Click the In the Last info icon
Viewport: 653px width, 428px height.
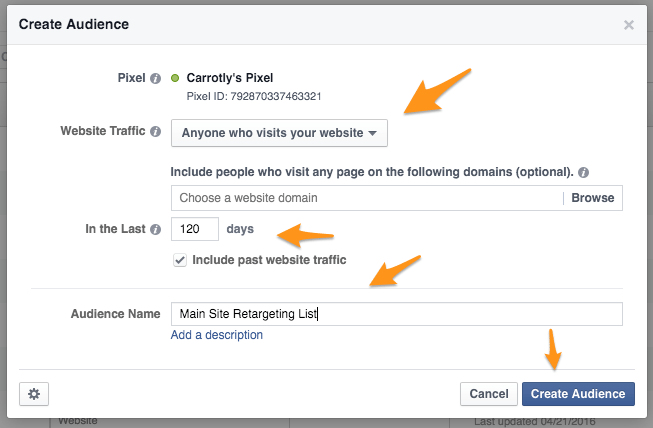point(155,229)
